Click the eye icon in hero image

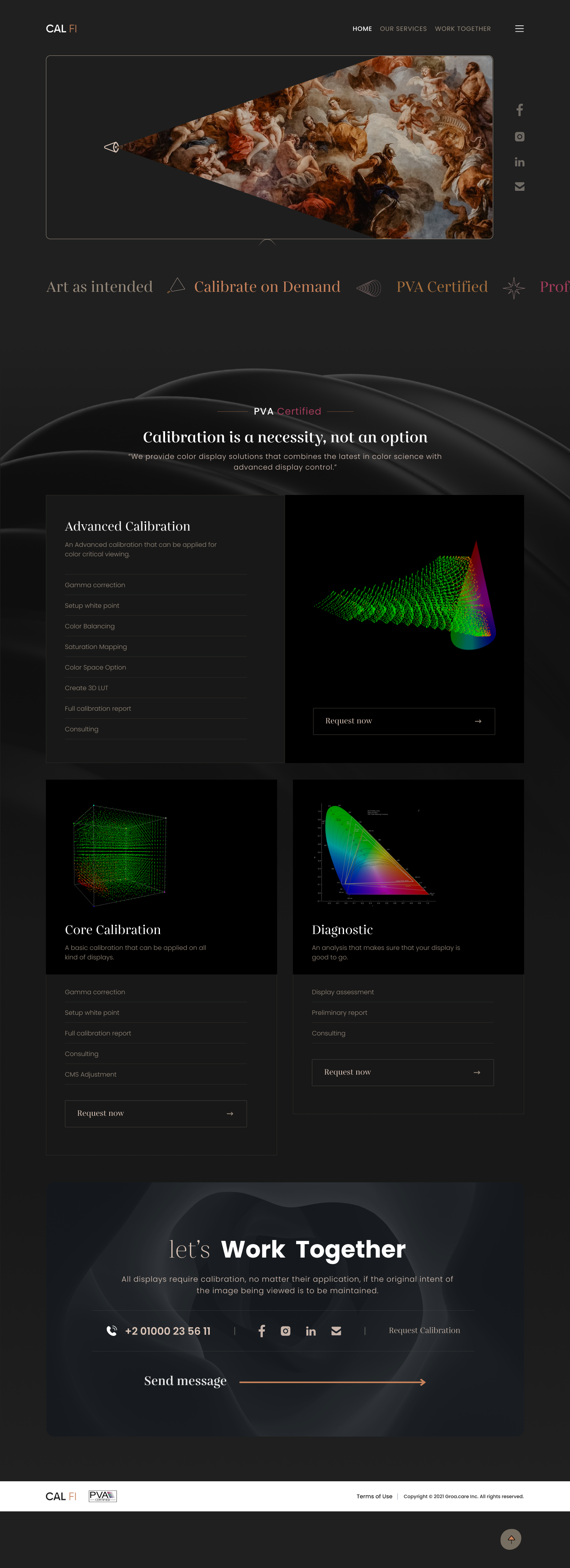coord(111,147)
